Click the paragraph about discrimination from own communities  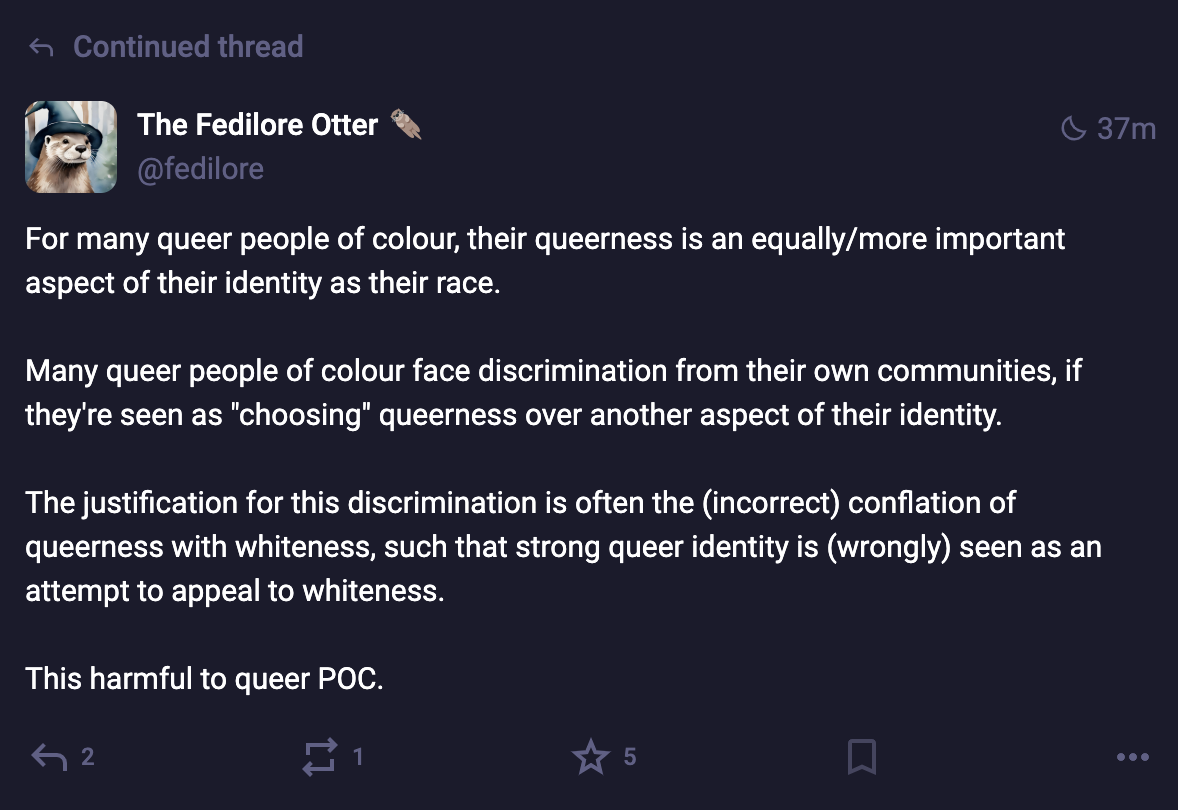(x=553, y=393)
